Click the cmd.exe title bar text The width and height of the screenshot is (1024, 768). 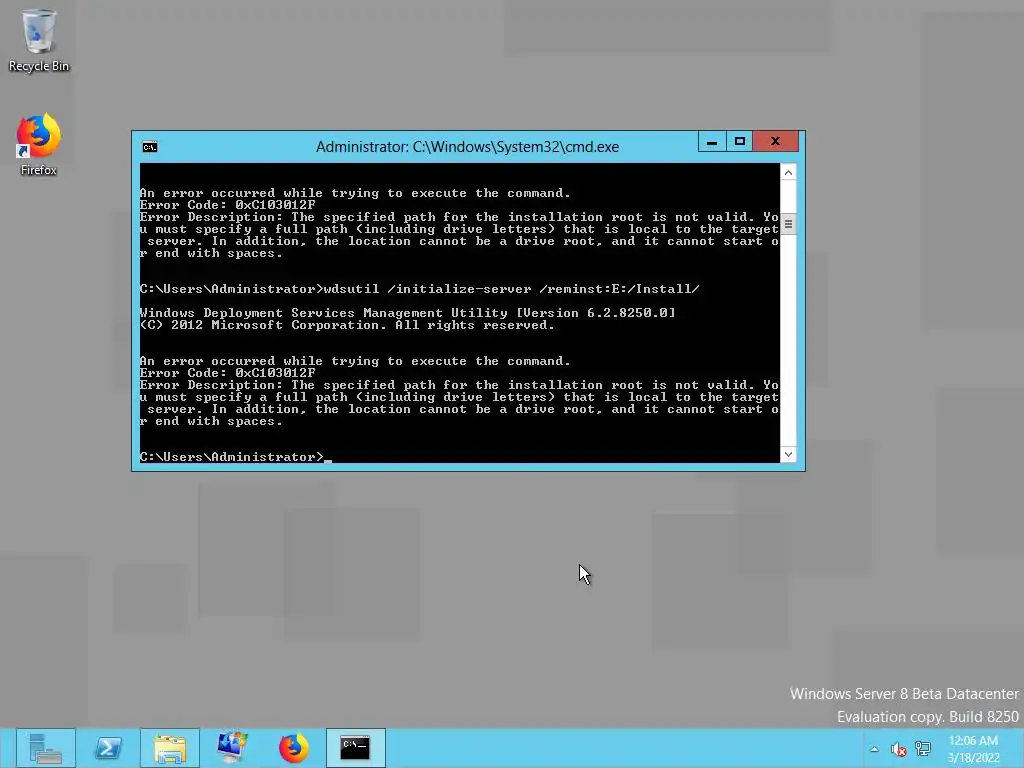tap(468, 147)
